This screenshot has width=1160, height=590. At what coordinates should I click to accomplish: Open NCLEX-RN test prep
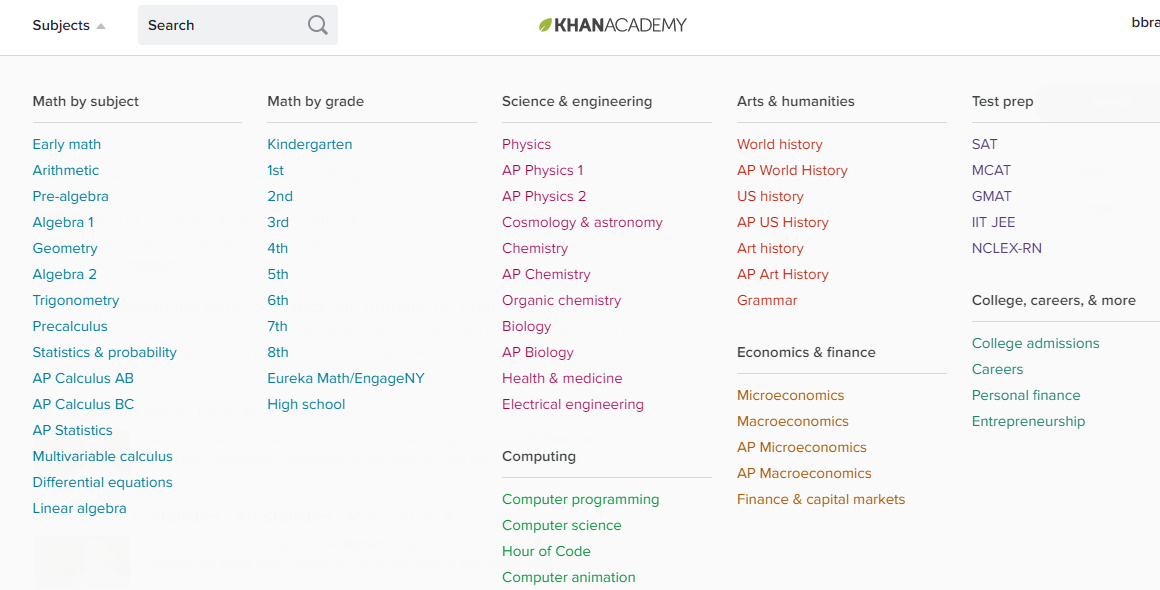tap(1007, 248)
